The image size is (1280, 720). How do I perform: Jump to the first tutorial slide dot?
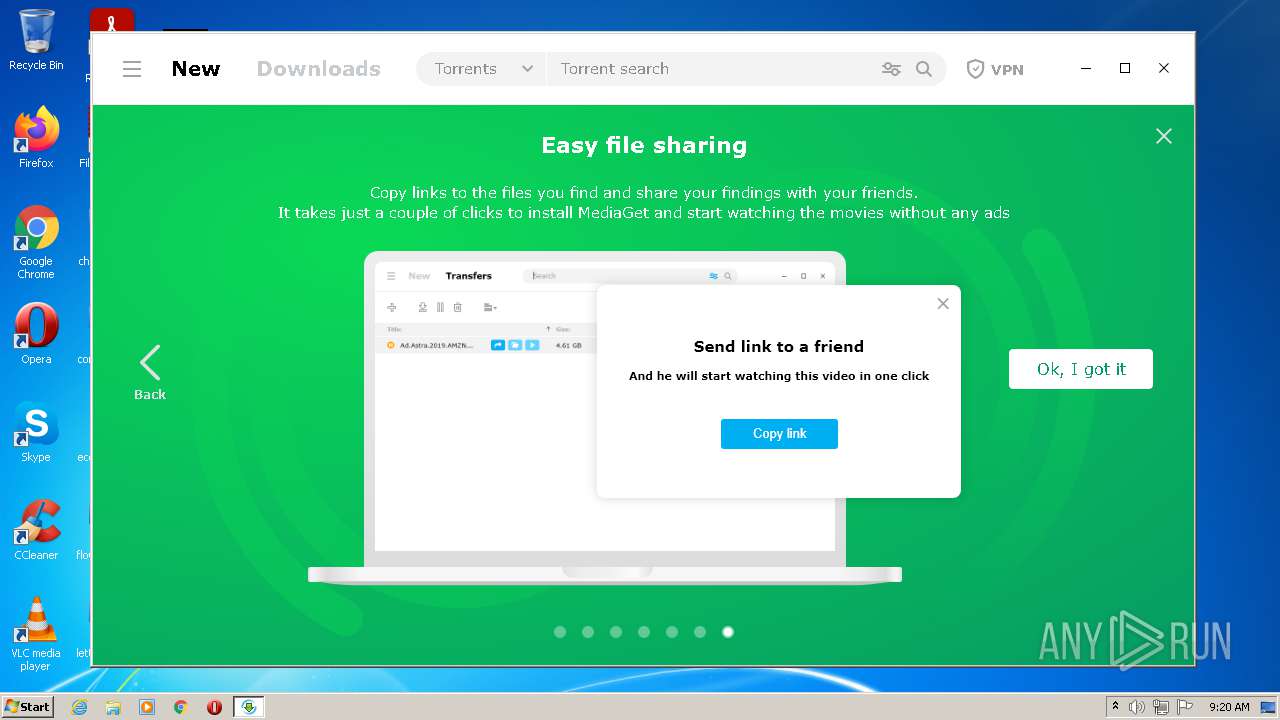[560, 632]
